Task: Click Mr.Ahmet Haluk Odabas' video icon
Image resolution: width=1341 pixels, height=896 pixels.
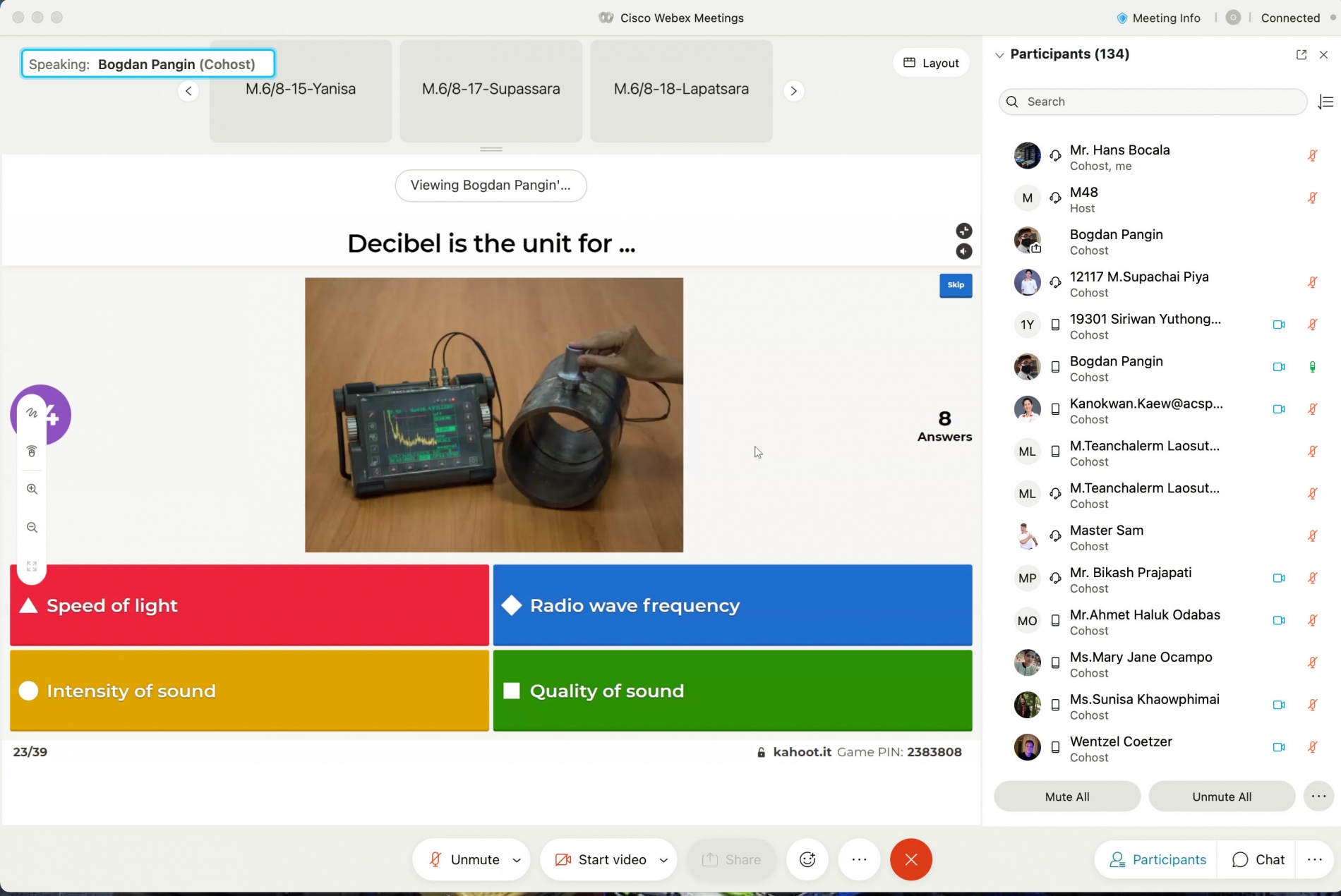Action: pos(1278,620)
